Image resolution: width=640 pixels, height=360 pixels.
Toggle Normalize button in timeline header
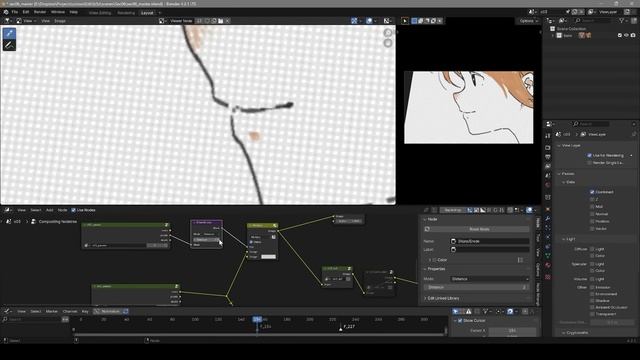pyautogui.click(x=108, y=311)
